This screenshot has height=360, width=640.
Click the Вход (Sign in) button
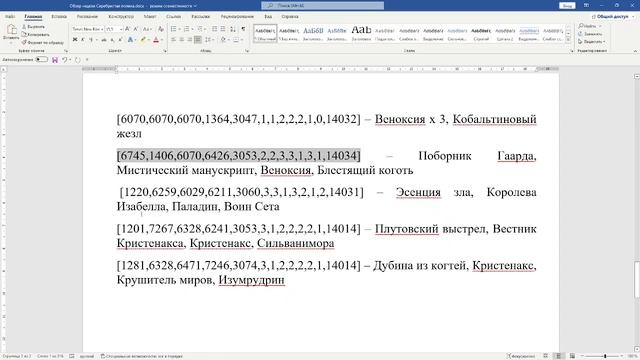coord(567,6)
